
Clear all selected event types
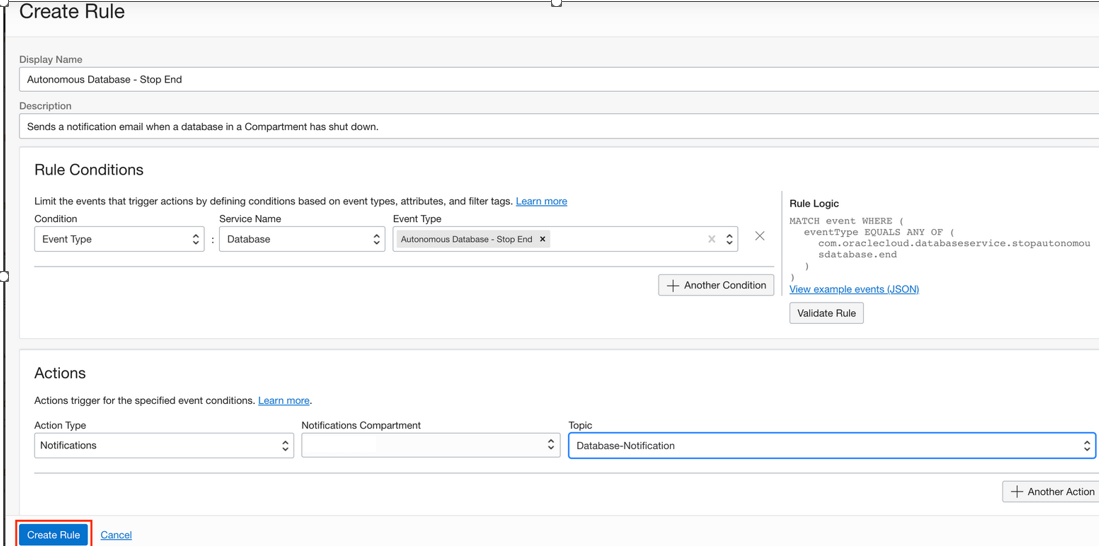711,240
